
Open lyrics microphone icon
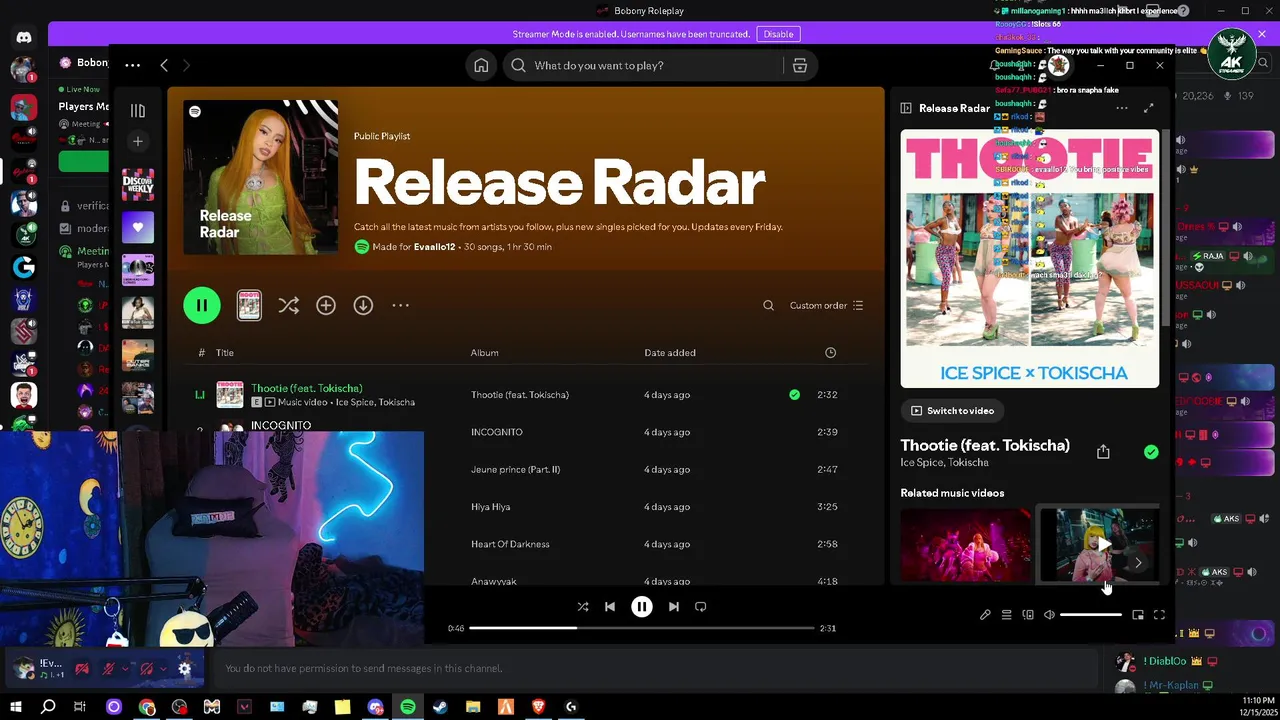pyautogui.click(x=985, y=615)
